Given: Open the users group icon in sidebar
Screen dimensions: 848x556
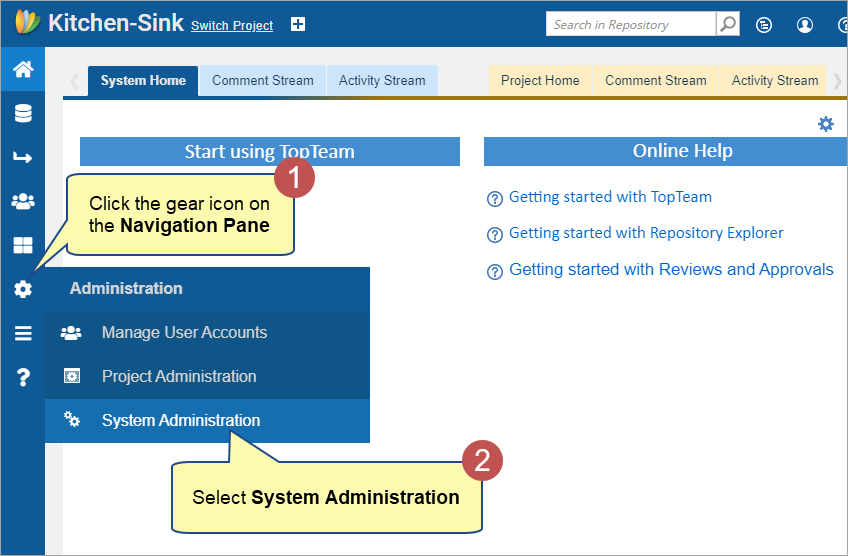Looking at the screenshot, I should click(x=23, y=201).
